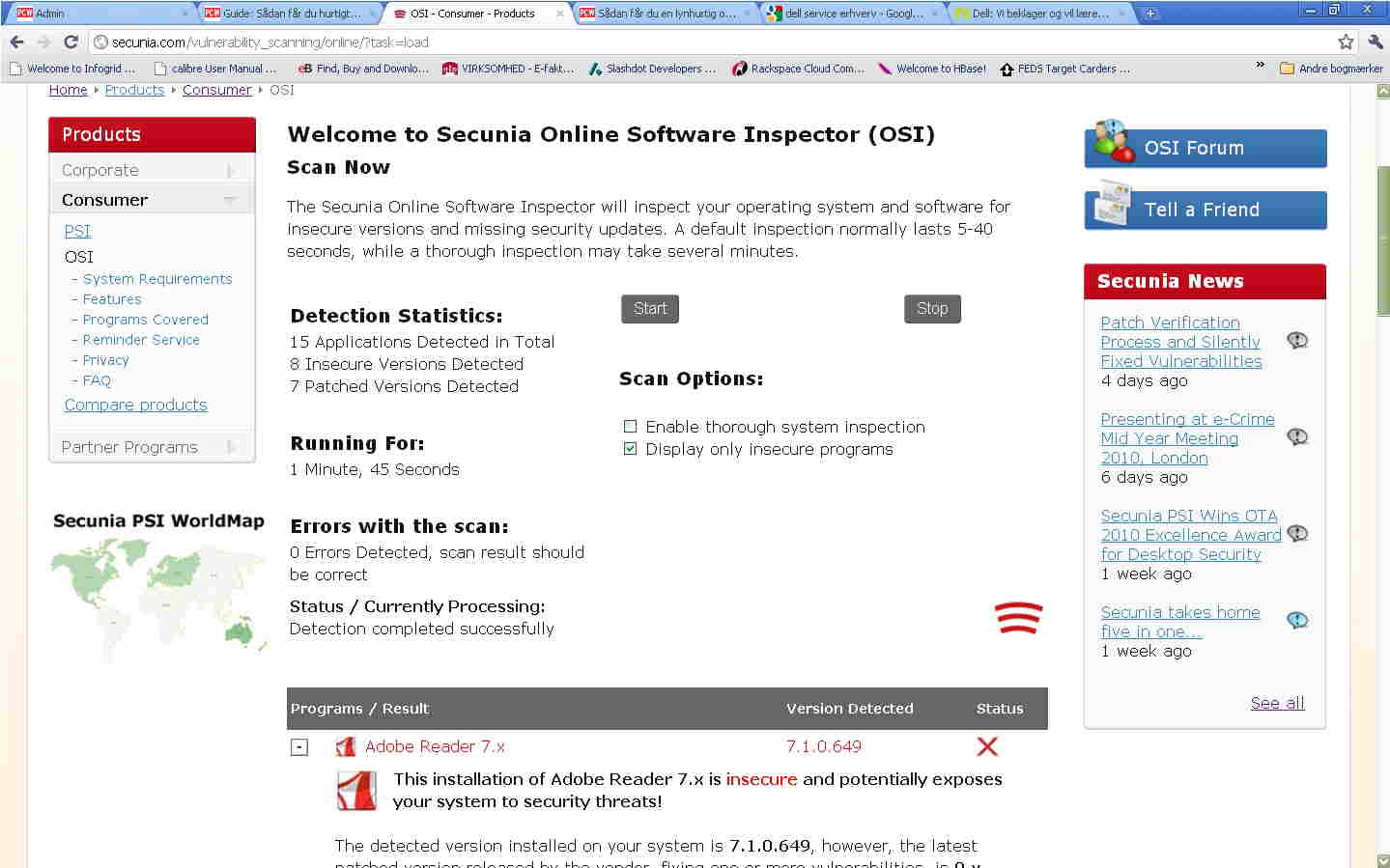Click the Adobe Reader 7.x program icon
This screenshot has height=868, width=1390.
345,746
